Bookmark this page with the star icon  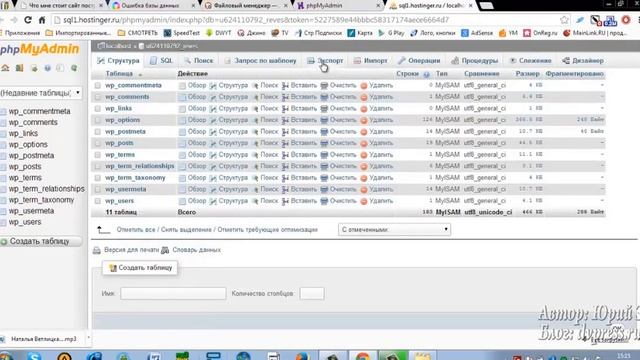click(x=564, y=20)
